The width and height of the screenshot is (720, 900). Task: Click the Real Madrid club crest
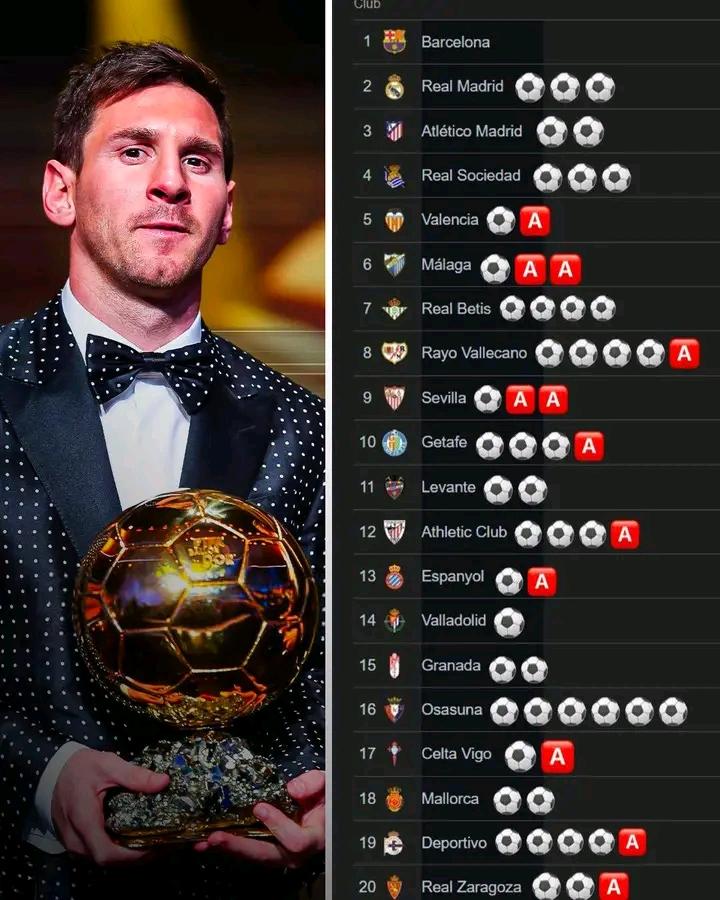[394, 87]
